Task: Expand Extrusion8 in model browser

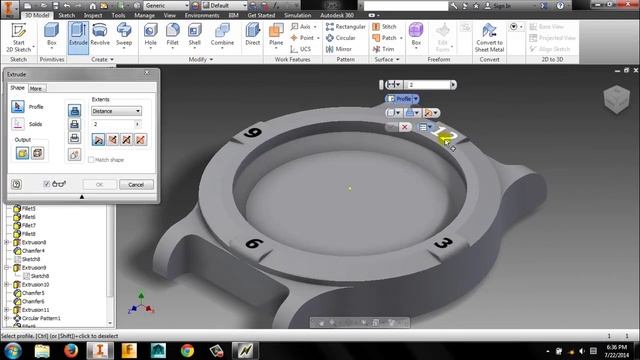Action: pyautogui.click(x=7, y=242)
